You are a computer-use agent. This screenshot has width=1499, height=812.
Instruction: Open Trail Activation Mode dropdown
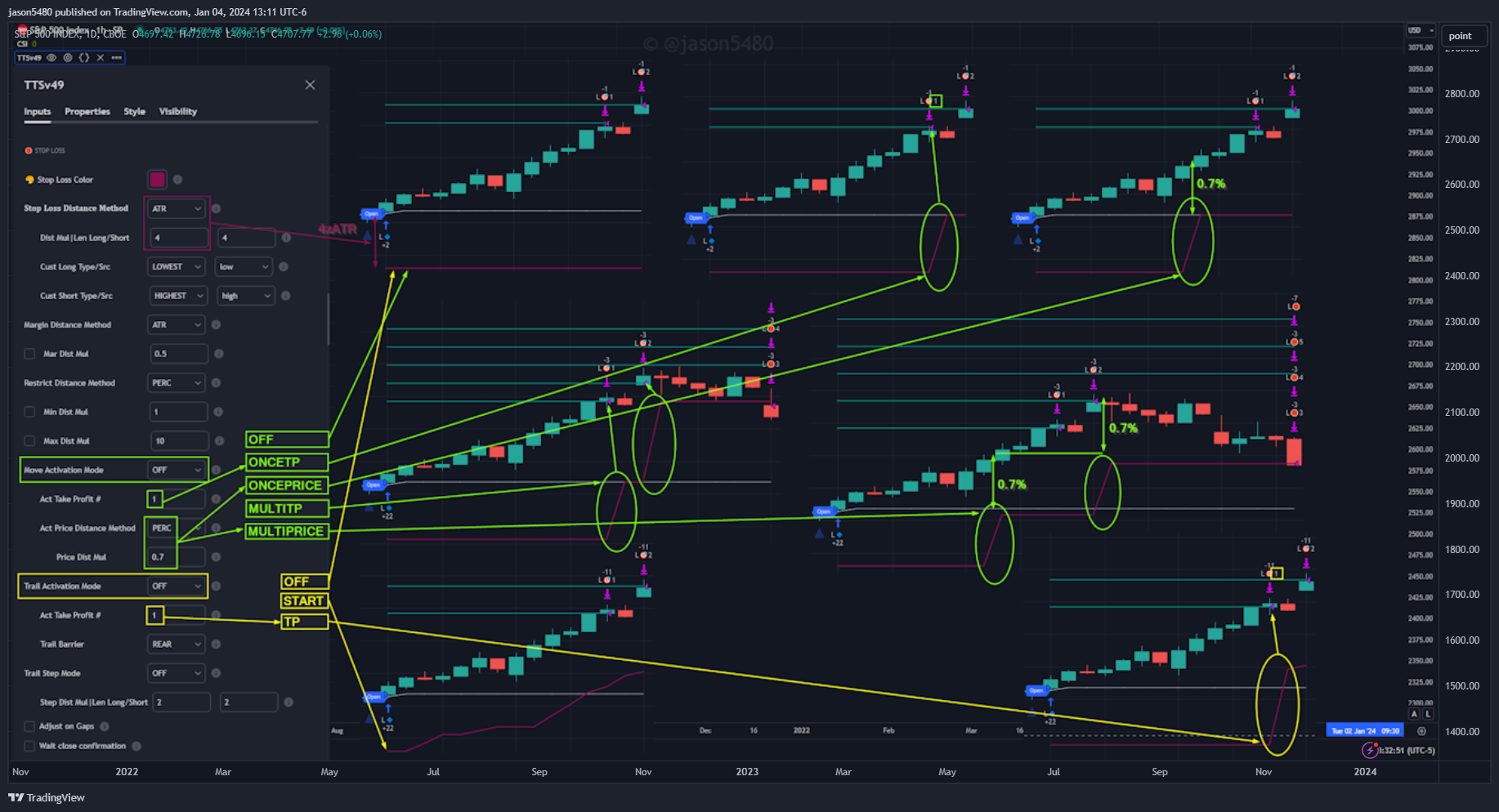(x=177, y=586)
